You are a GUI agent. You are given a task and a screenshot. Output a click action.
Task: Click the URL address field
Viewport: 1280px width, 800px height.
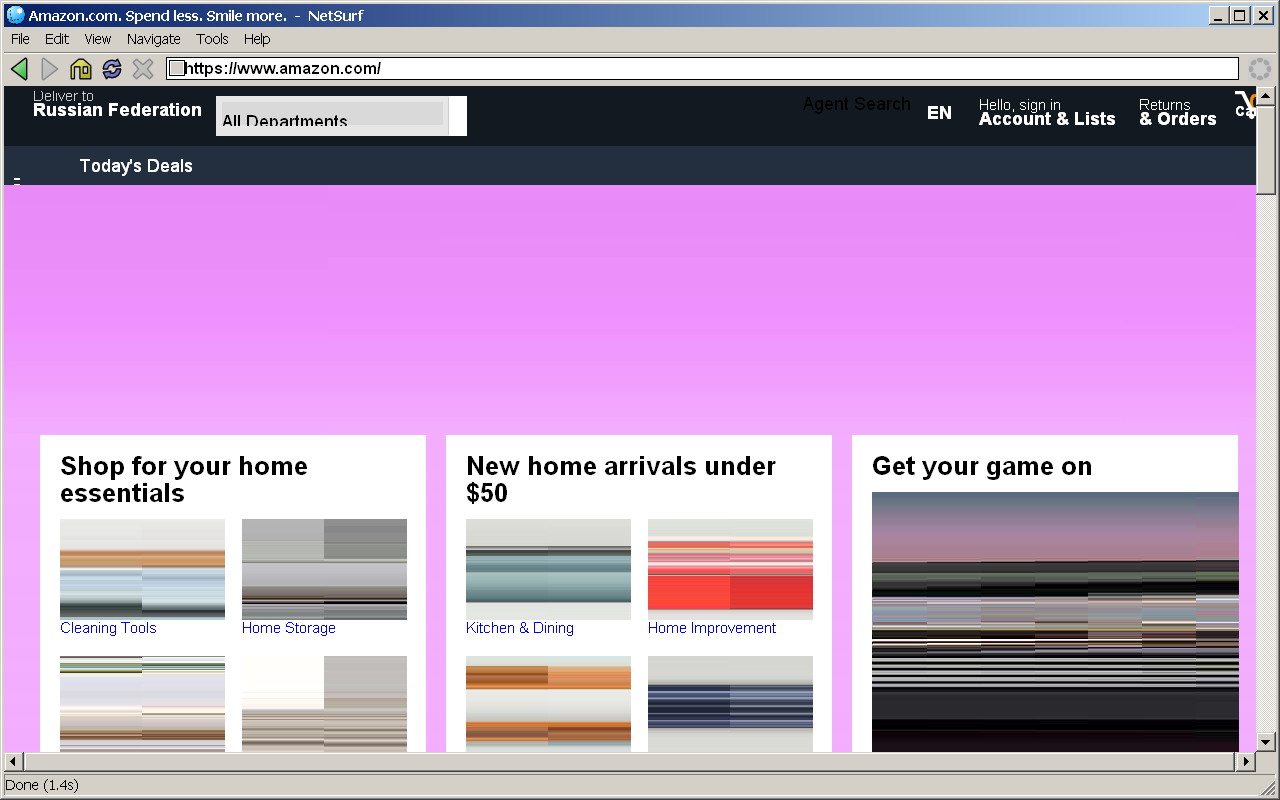tap(700, 69)
